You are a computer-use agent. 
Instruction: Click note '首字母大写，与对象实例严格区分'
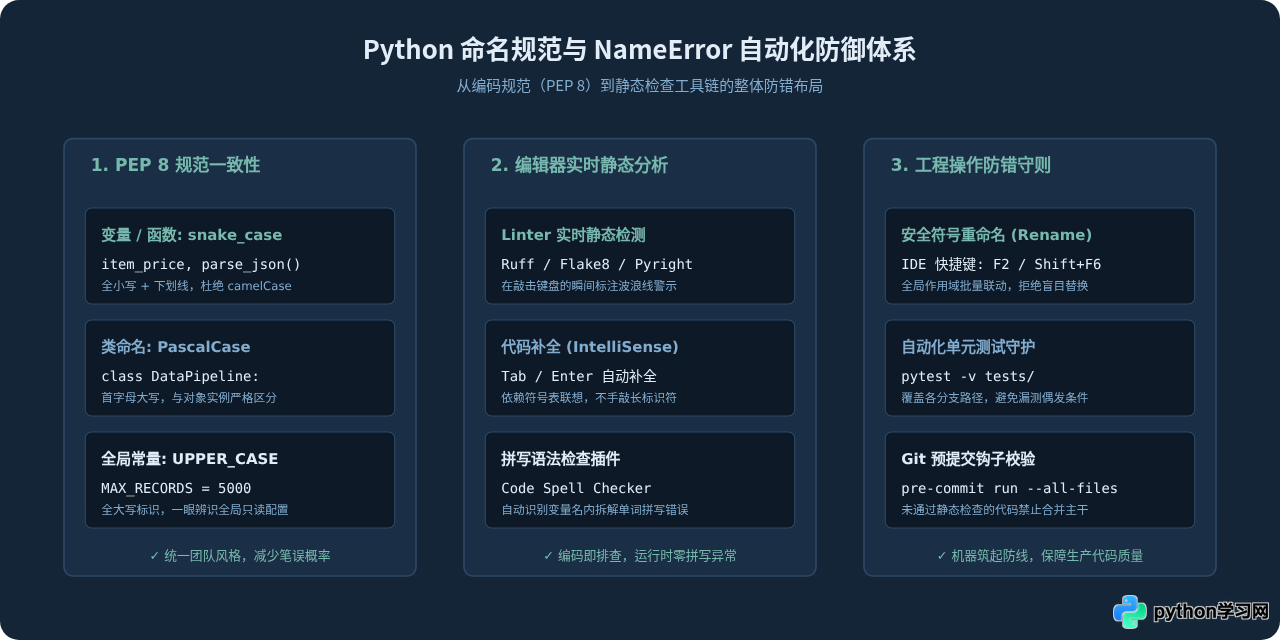coord(189,398)
